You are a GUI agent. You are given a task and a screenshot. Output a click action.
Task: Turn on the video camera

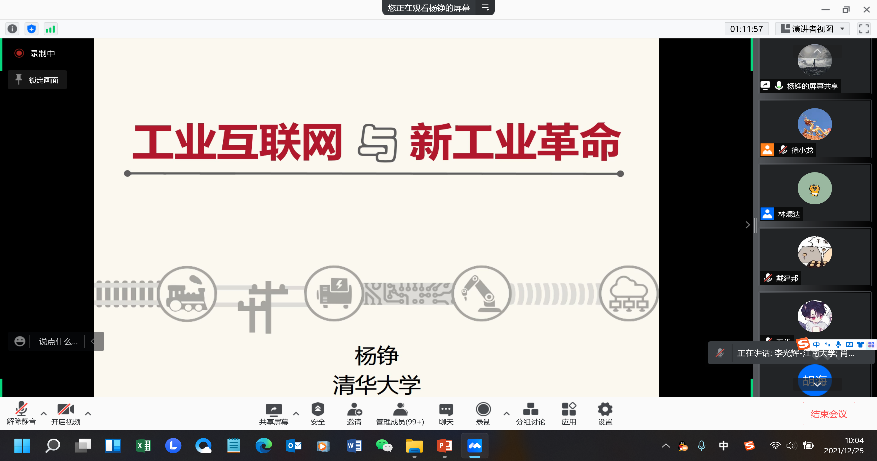[x=65, y=412]
